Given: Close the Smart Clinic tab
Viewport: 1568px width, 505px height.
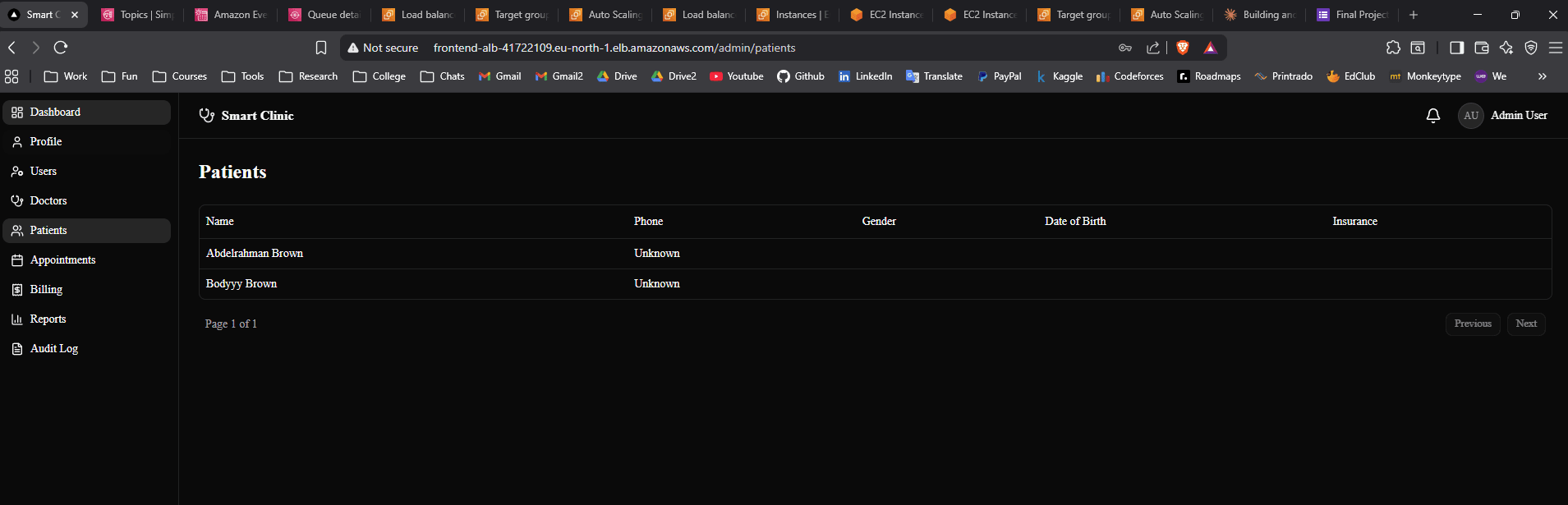Looking at the screenshot, I should (75, 15).
